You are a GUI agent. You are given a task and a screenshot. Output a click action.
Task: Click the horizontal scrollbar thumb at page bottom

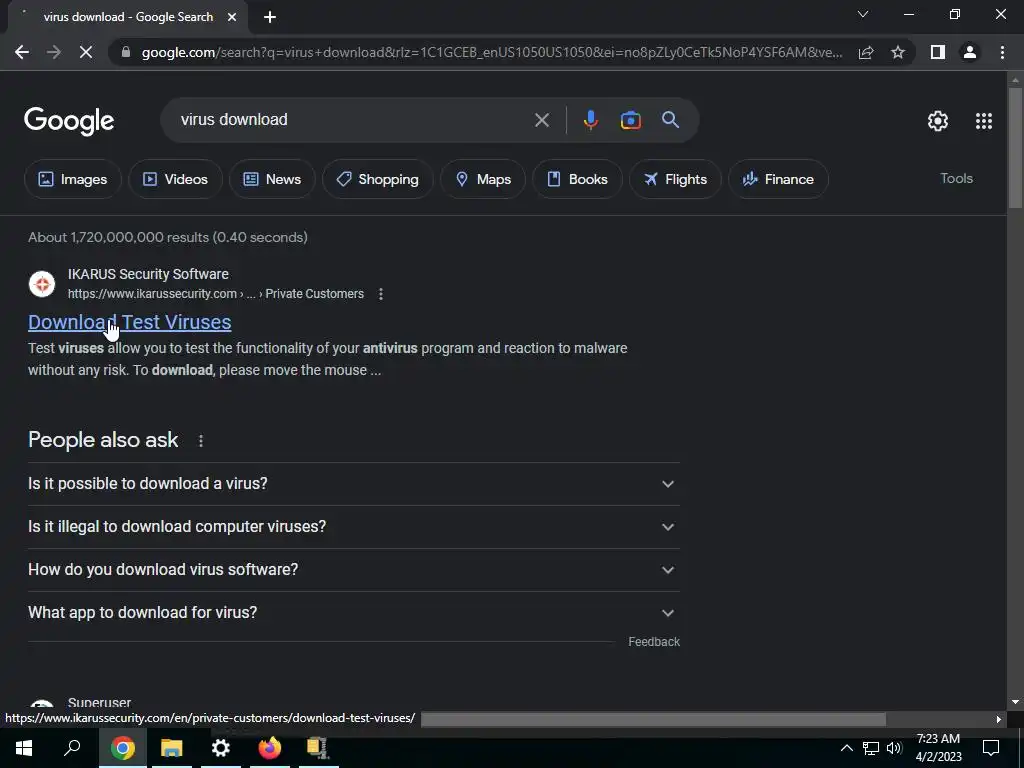(x=653, y=719)
